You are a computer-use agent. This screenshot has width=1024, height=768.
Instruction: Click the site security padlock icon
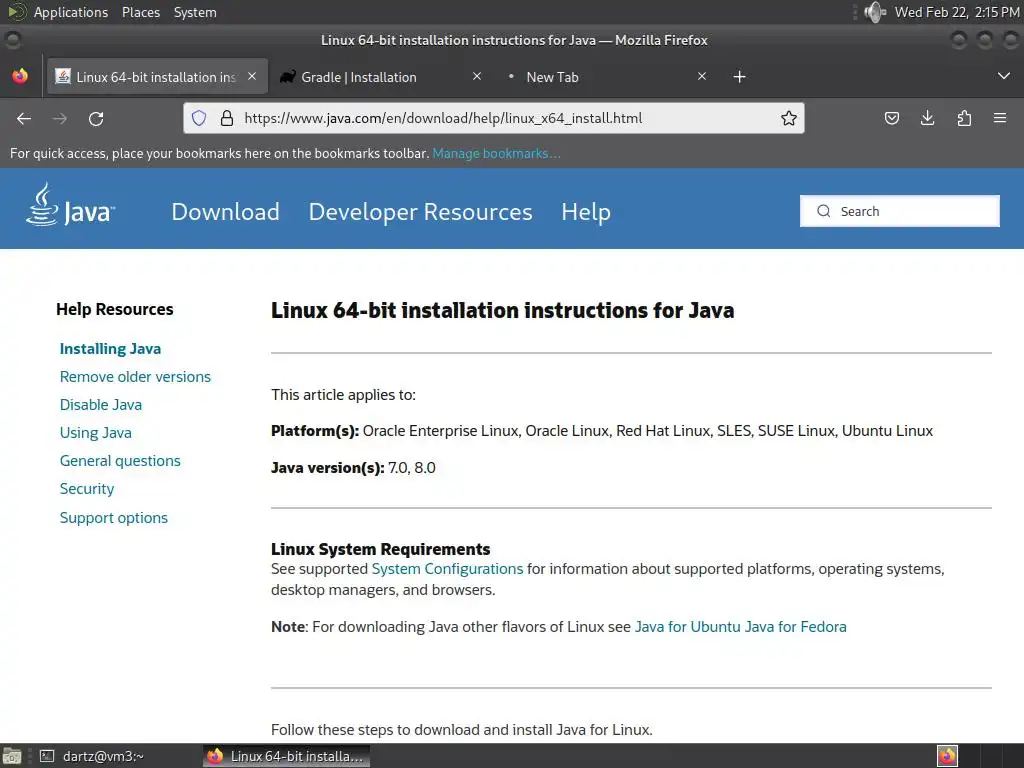coord(227,118)
